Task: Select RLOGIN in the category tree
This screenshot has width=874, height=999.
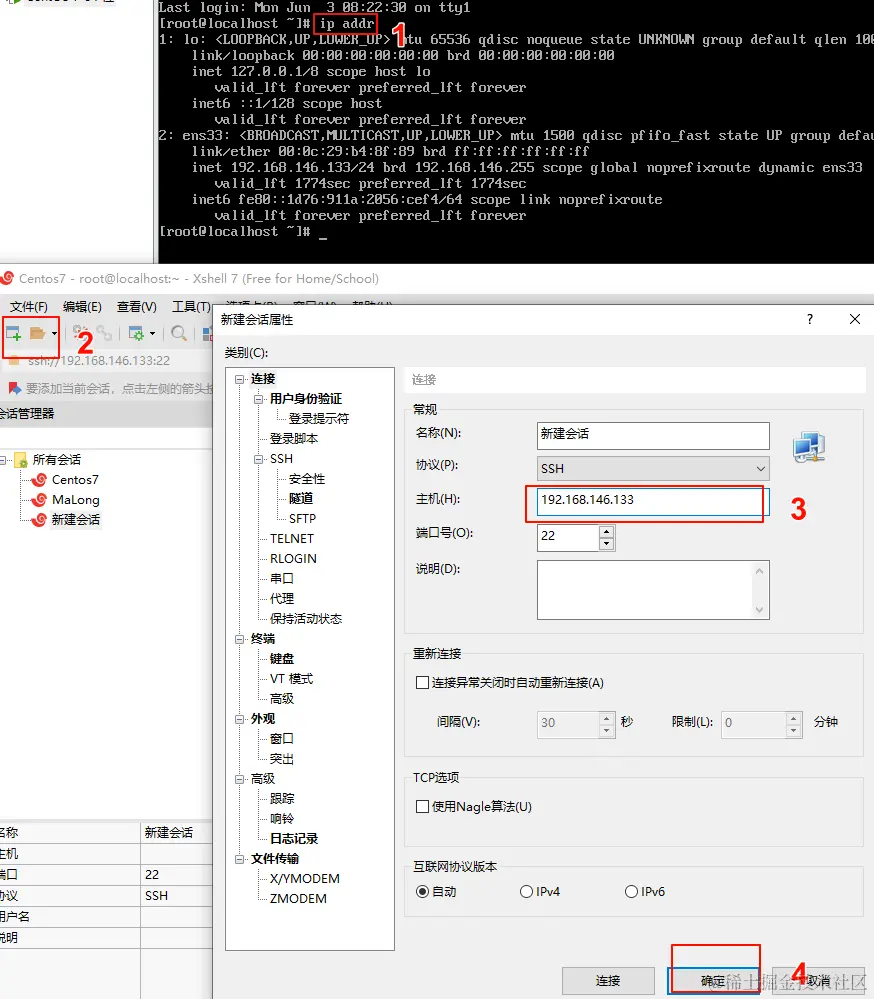Action: pos(293,559)
